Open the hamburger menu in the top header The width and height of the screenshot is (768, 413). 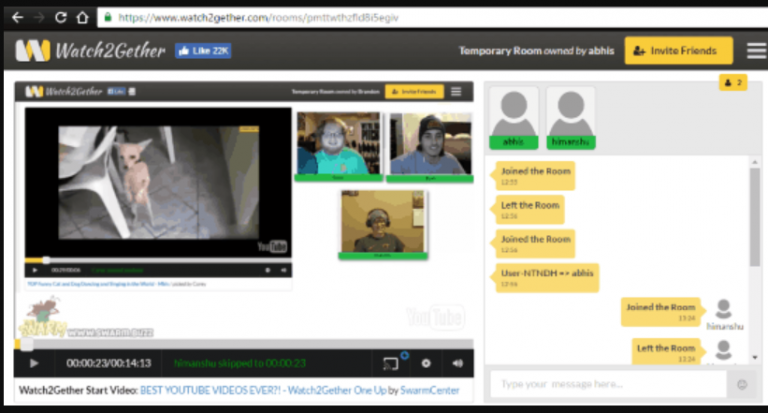coord(757,50)
